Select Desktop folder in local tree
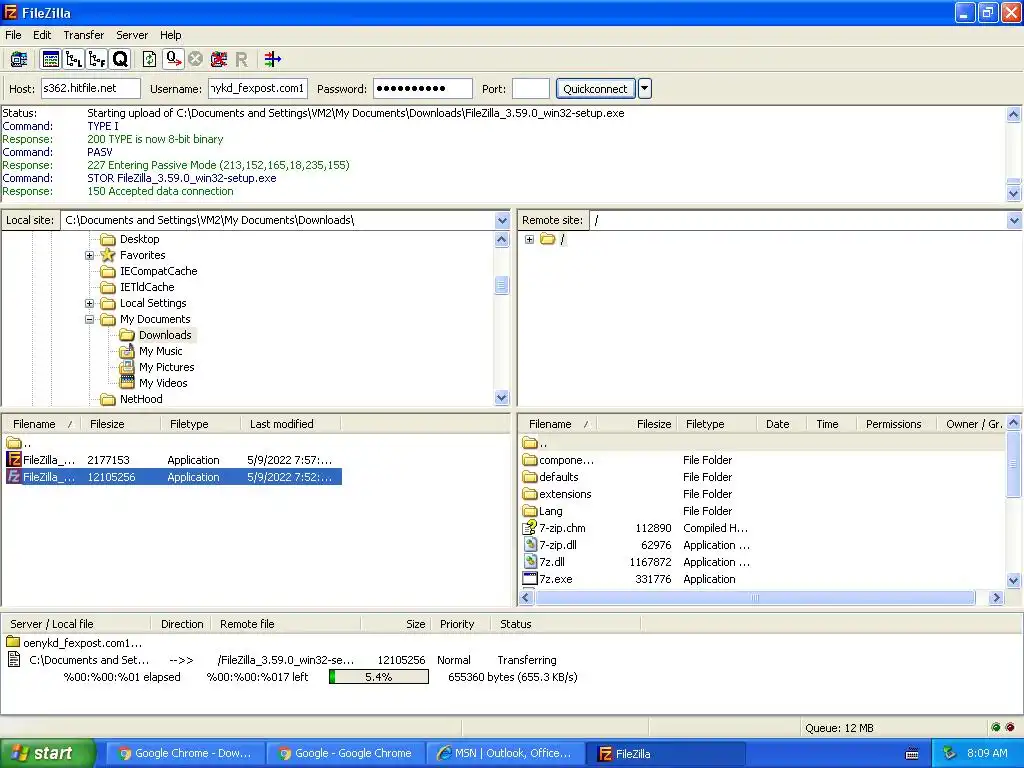 (x=139, y=239)
